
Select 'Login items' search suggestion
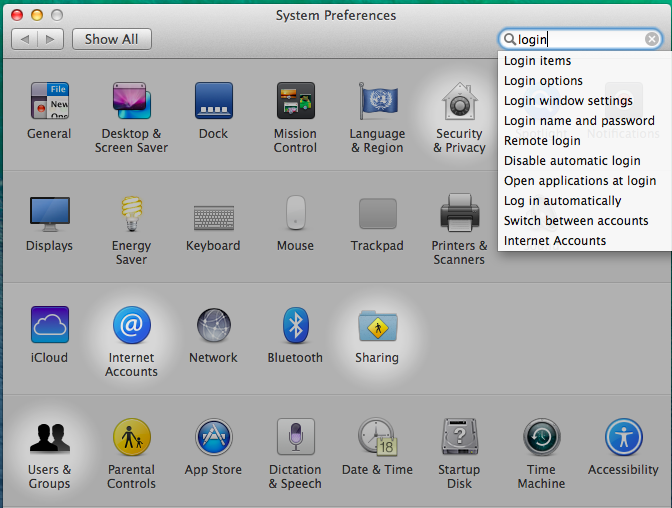[x=585, y=60]
